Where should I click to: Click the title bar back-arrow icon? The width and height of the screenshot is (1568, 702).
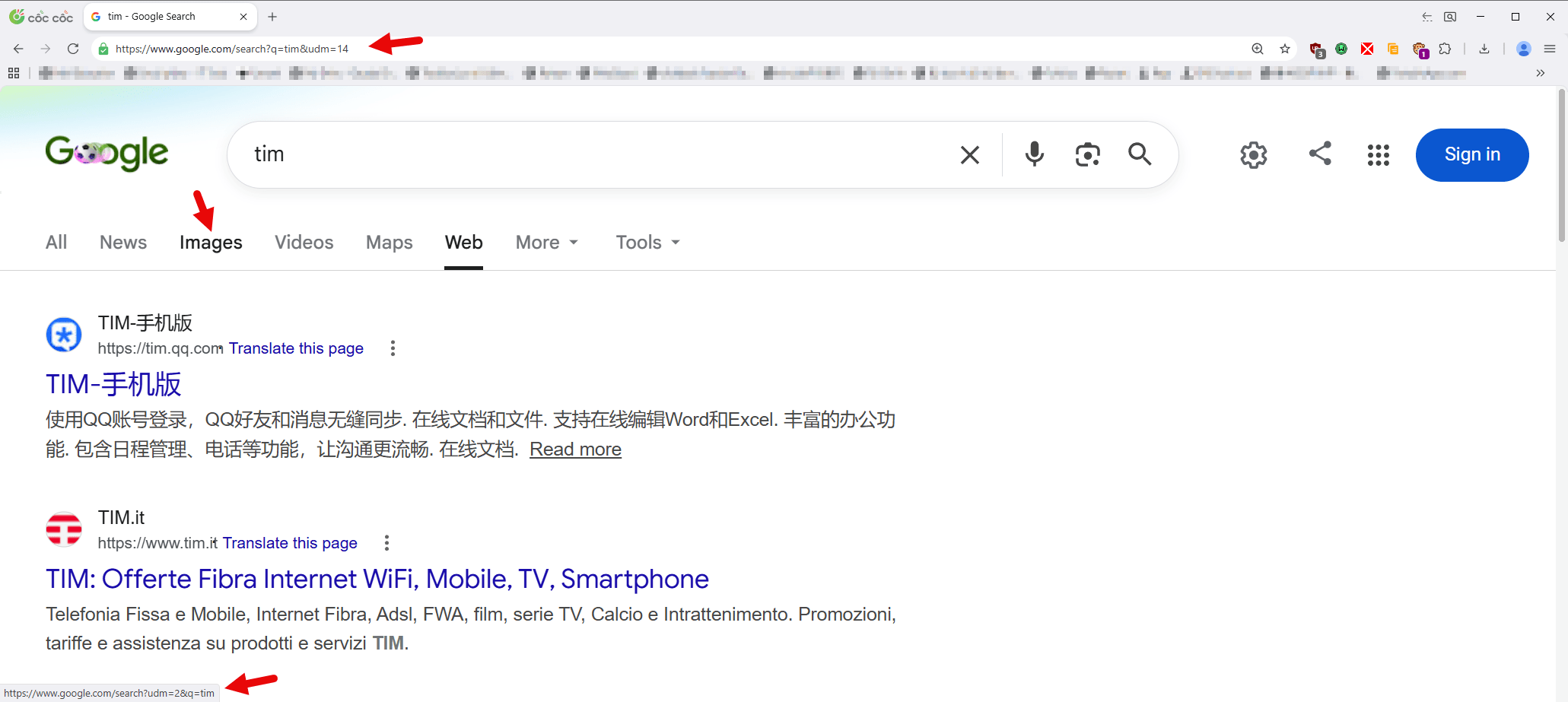1427,17
